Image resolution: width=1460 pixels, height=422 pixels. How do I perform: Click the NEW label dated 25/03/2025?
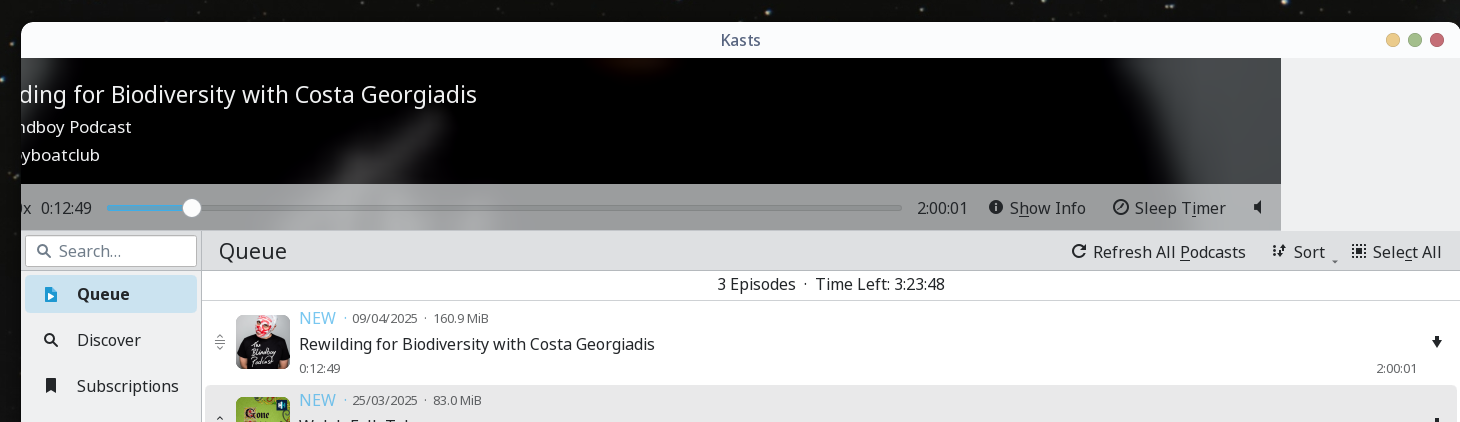(x=317, y=400)
